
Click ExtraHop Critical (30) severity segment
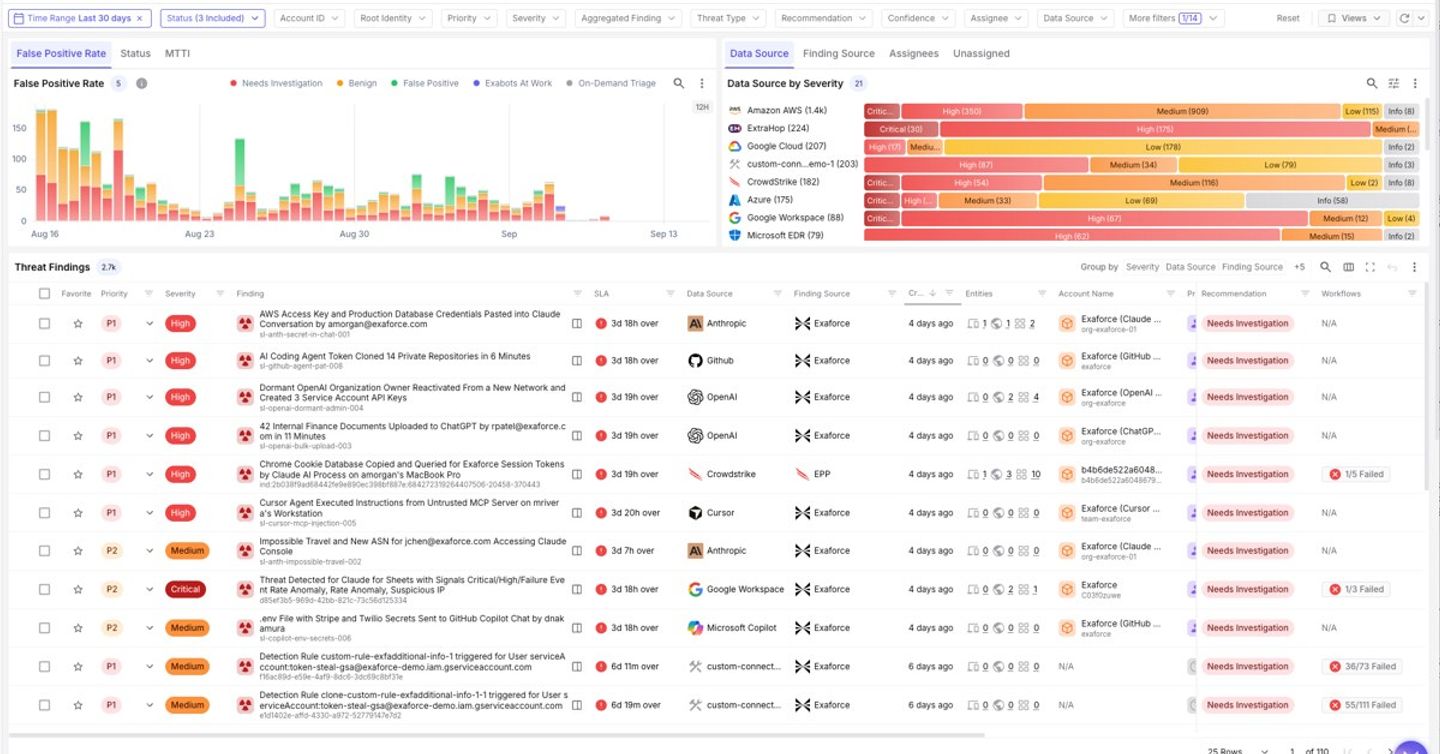pyautogui.click(x=901, y=129)
